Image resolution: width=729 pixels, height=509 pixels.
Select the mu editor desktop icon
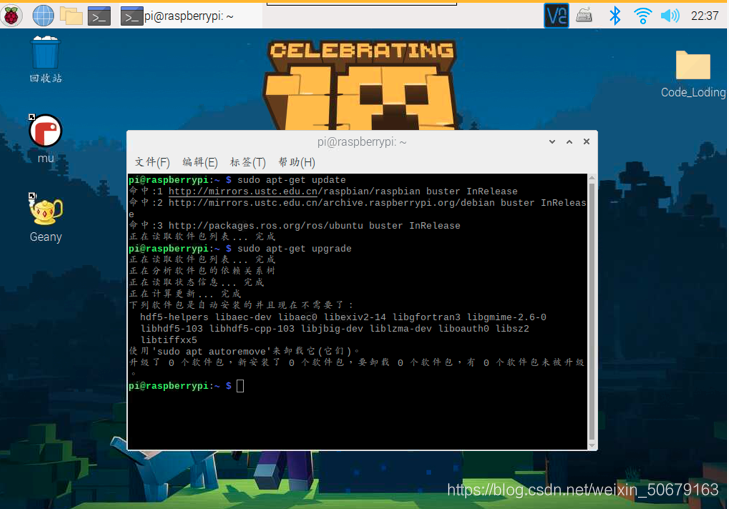(46, 139)
